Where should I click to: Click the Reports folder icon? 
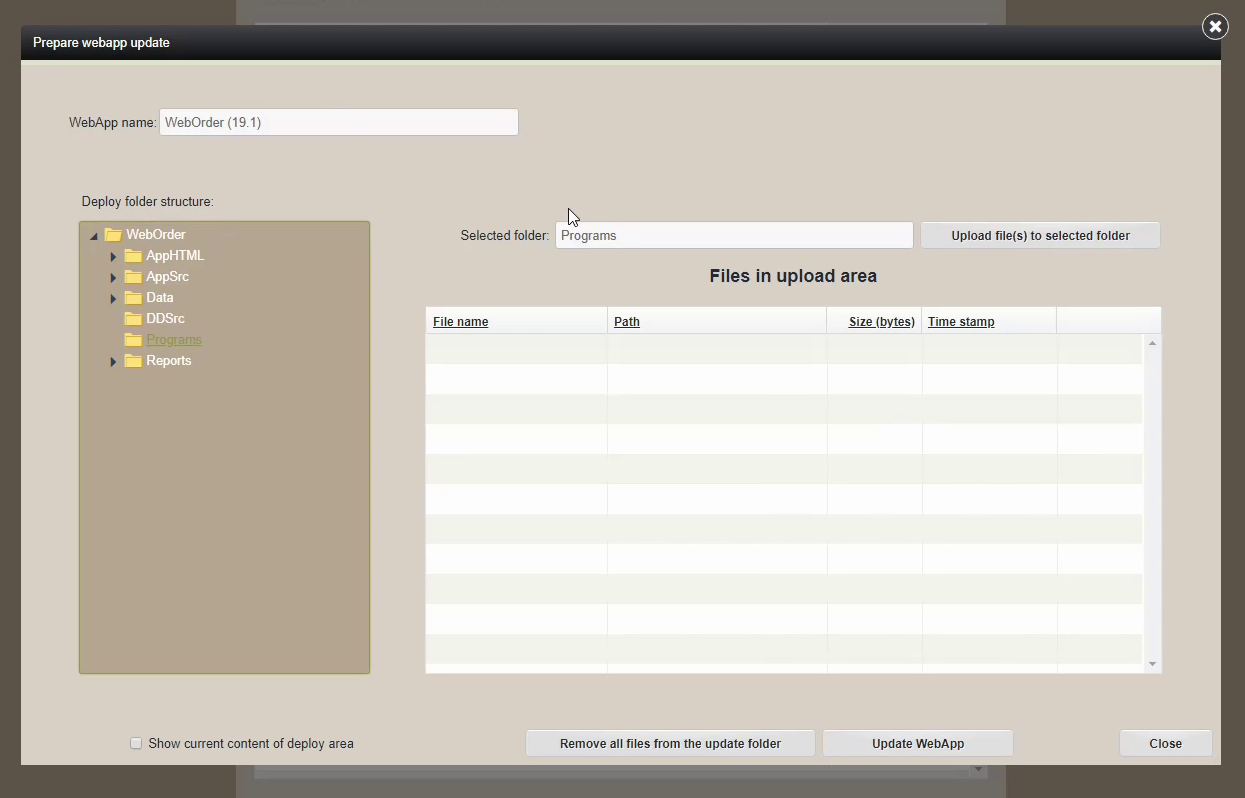tap(133, 361)
